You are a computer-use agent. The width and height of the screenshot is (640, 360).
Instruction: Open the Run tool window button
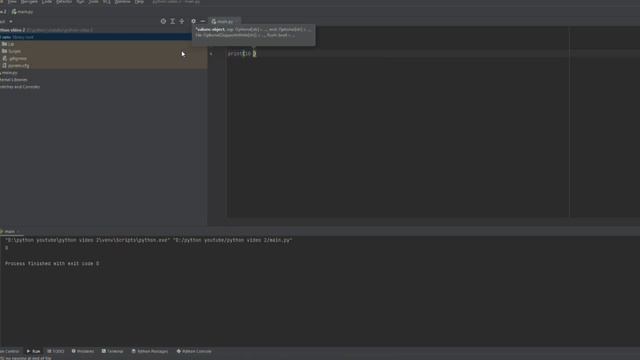[33, 351]
